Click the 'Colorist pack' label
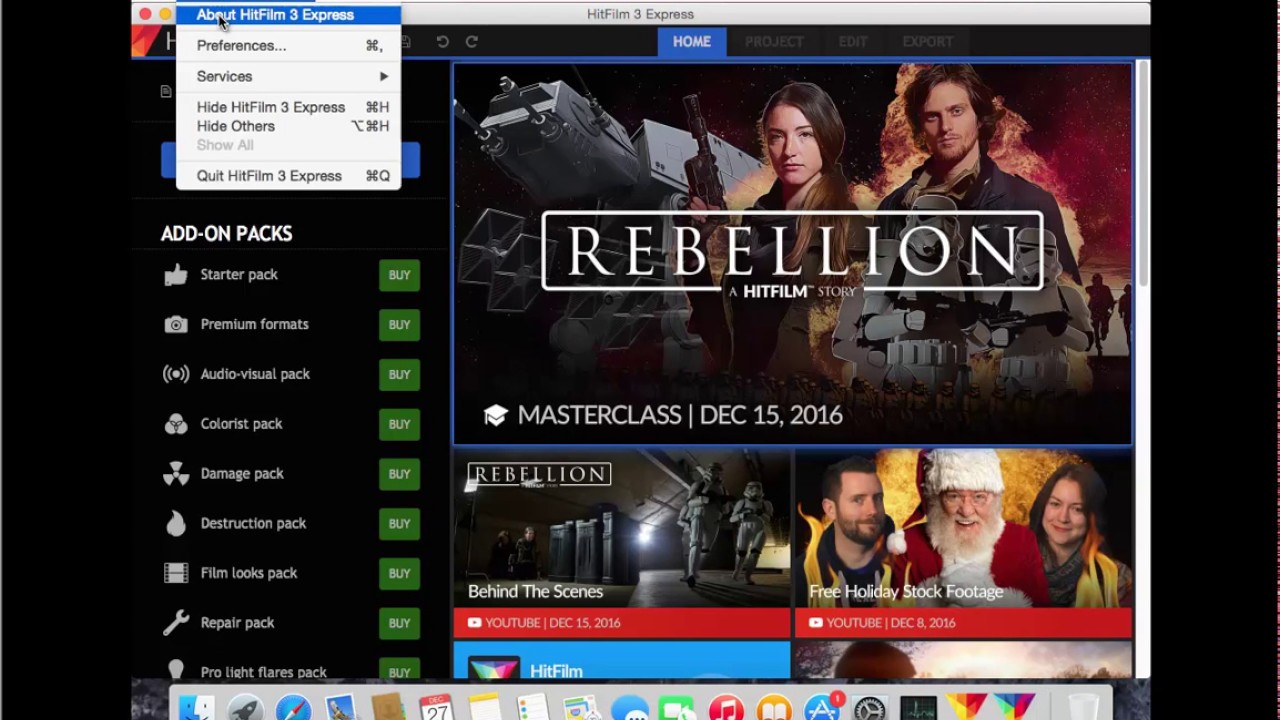Screen dimensions: 1280x720 pos(241,424)
